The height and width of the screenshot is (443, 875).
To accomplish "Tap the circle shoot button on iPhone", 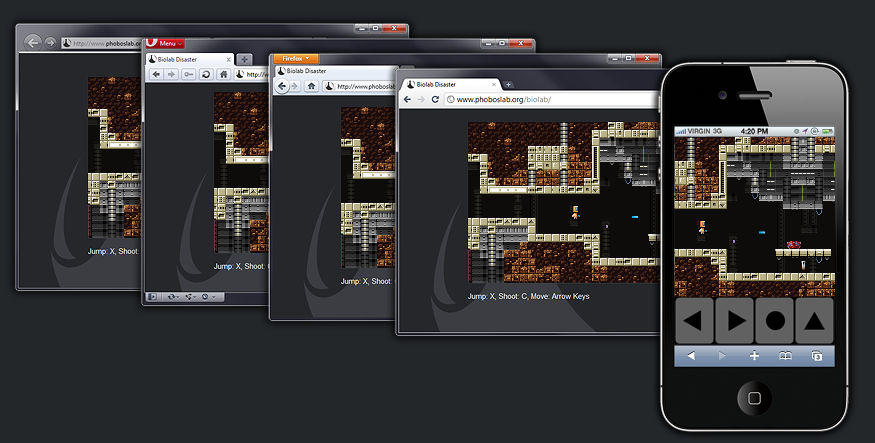I will coord(775,321).
